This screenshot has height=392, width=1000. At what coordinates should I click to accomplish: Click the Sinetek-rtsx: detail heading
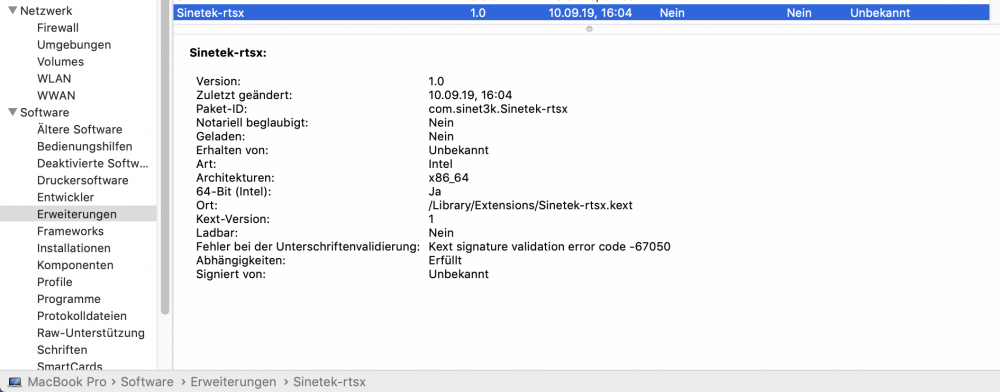pyautogui.click(x=228, y=54)
